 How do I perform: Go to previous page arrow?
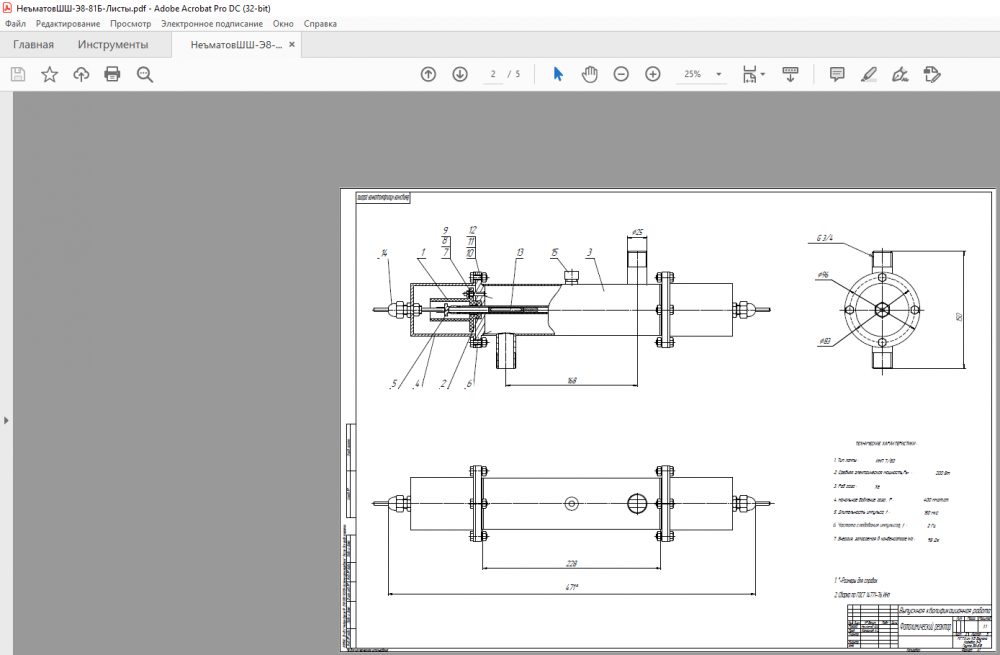pos(428,74)
